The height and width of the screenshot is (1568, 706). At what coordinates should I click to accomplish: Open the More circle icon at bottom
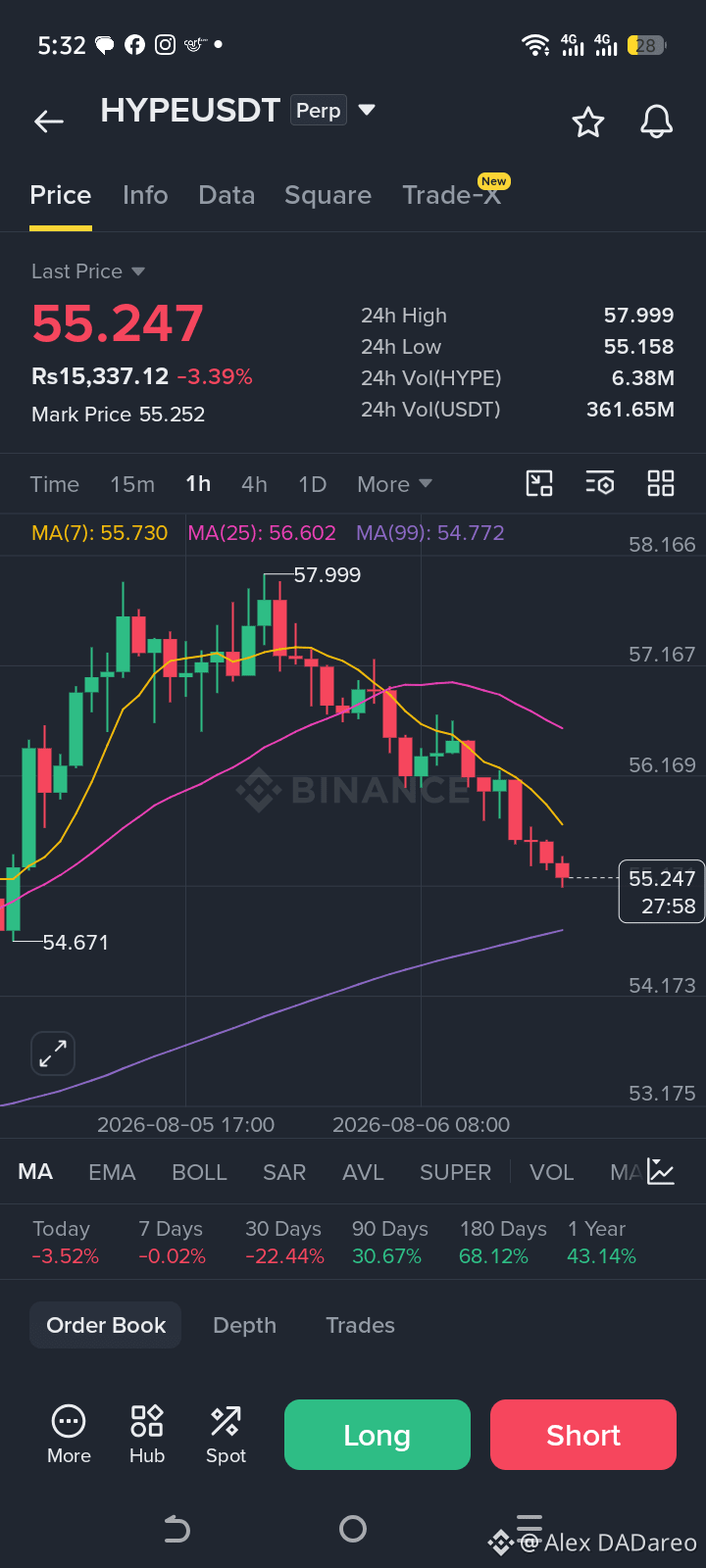[x=69, y=1435]
